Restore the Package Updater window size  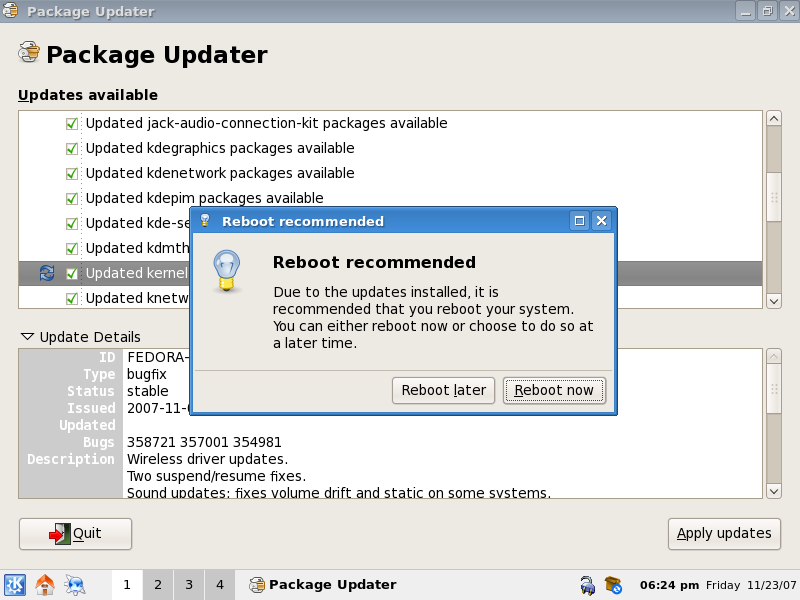tap(767, 11)
